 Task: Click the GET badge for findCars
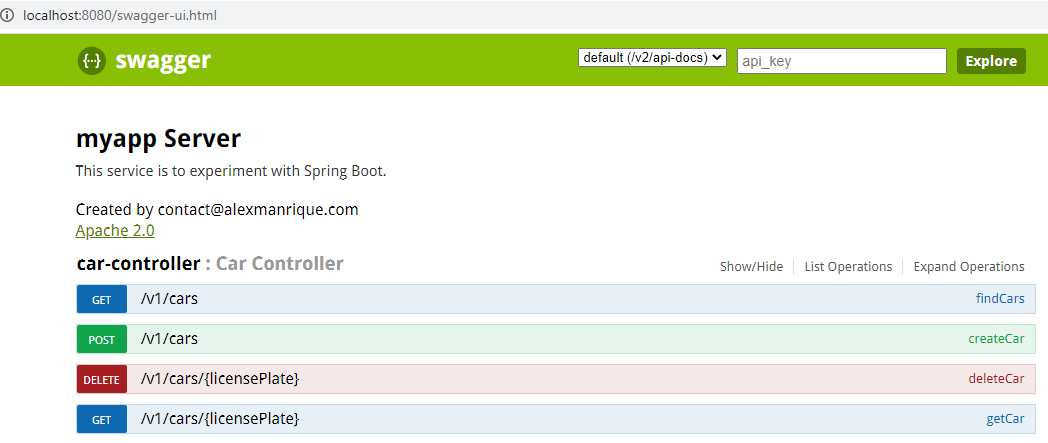click(102, 299)
